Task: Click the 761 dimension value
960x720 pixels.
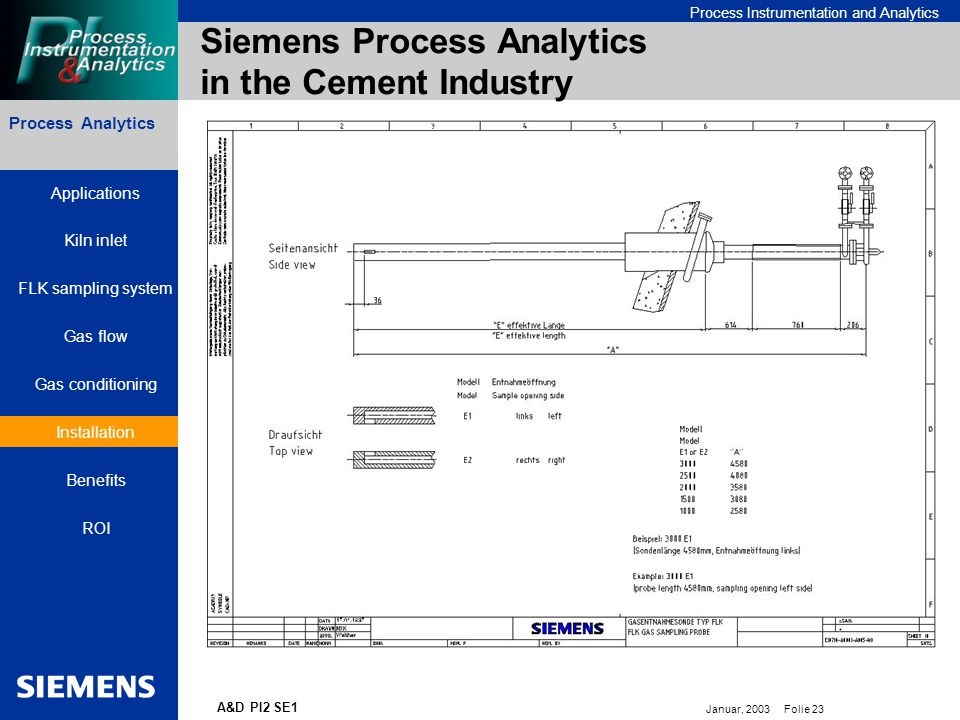Action: tap(798, 325)
